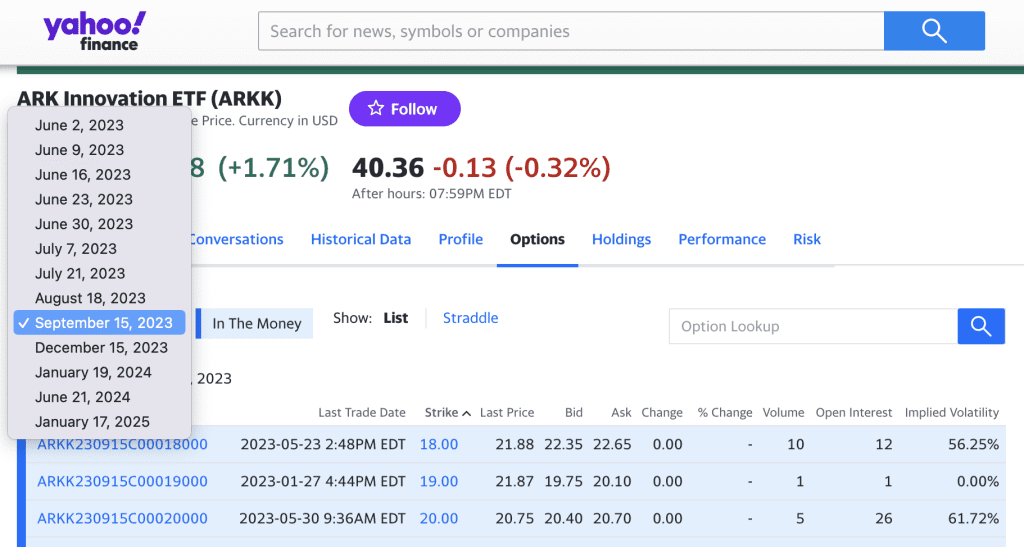Select June 9, 2023 expiration date
1024x547 pixels.
(x=99, y=149)
